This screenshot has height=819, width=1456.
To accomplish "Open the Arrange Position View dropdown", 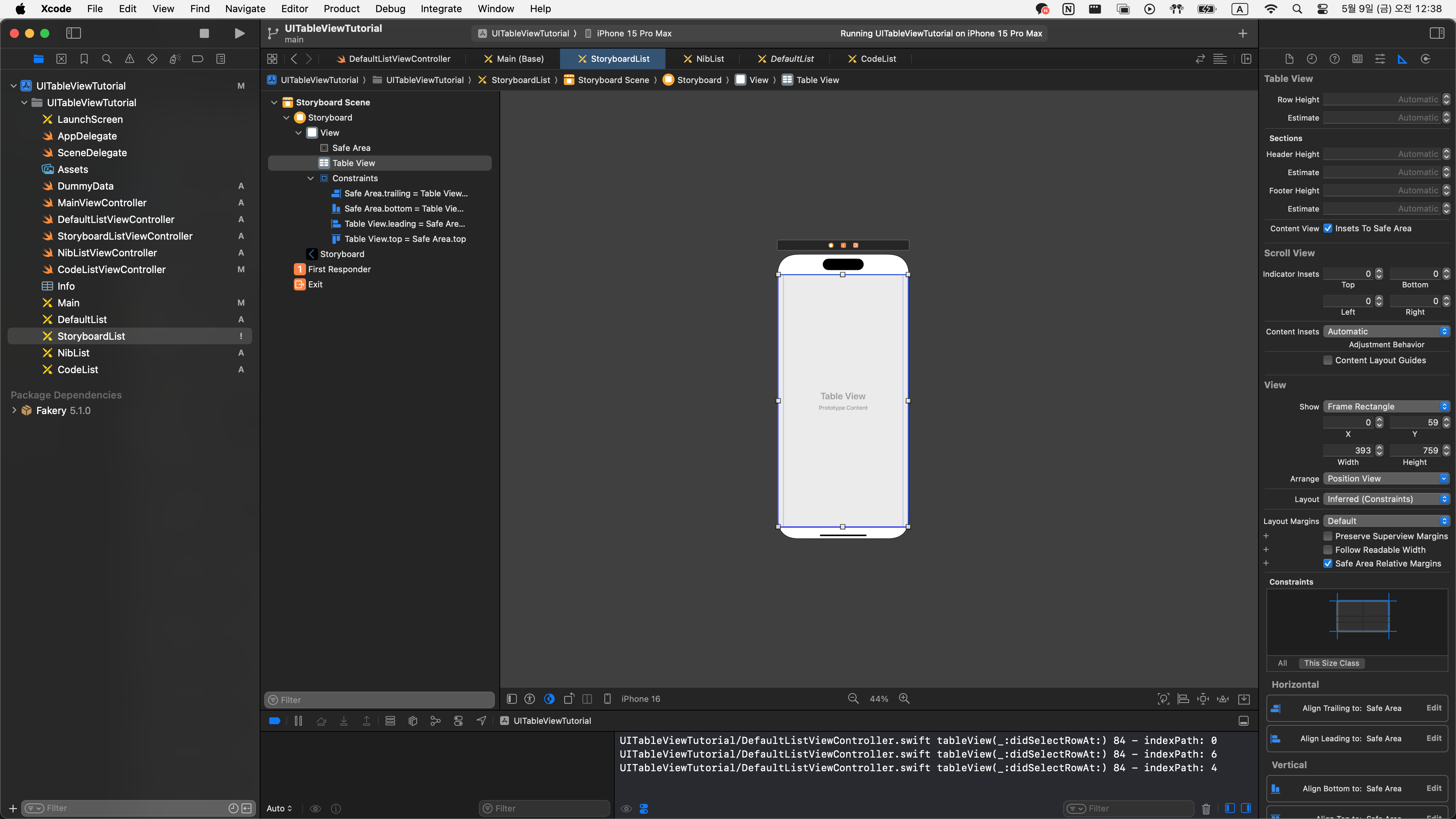I will (x=1387, y=478).
